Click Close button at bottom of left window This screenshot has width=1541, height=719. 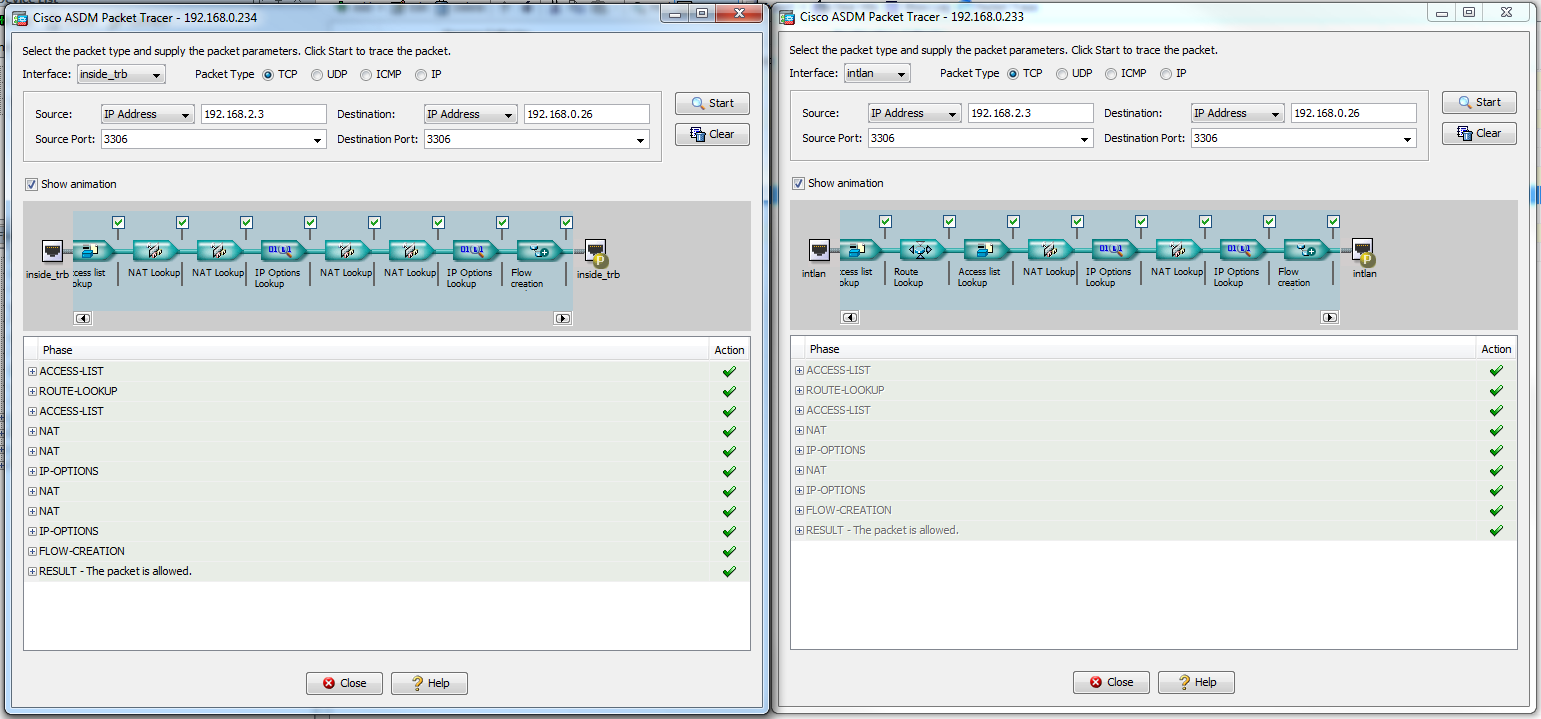pyautogui.click(x=344, y=683)
